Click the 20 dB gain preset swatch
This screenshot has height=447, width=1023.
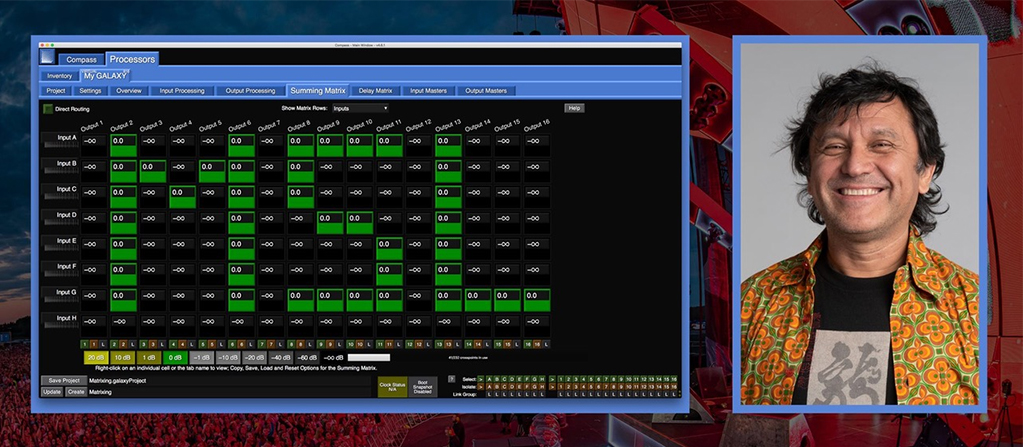(96, 357)
